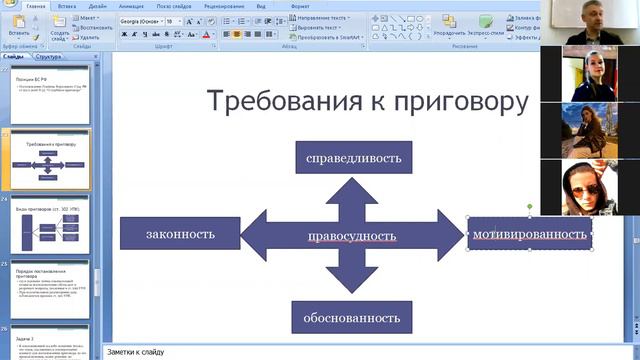Open the View (Вид) ribbon tab
The width and height of the screenshot is (640, 360).
click(x=261, y=6)
